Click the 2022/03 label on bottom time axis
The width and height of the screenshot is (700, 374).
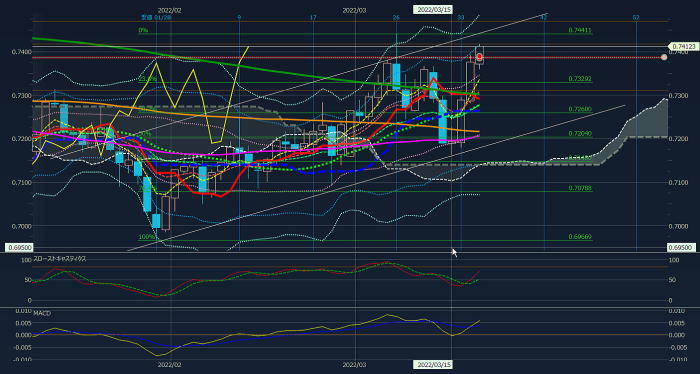pos(354,365)
